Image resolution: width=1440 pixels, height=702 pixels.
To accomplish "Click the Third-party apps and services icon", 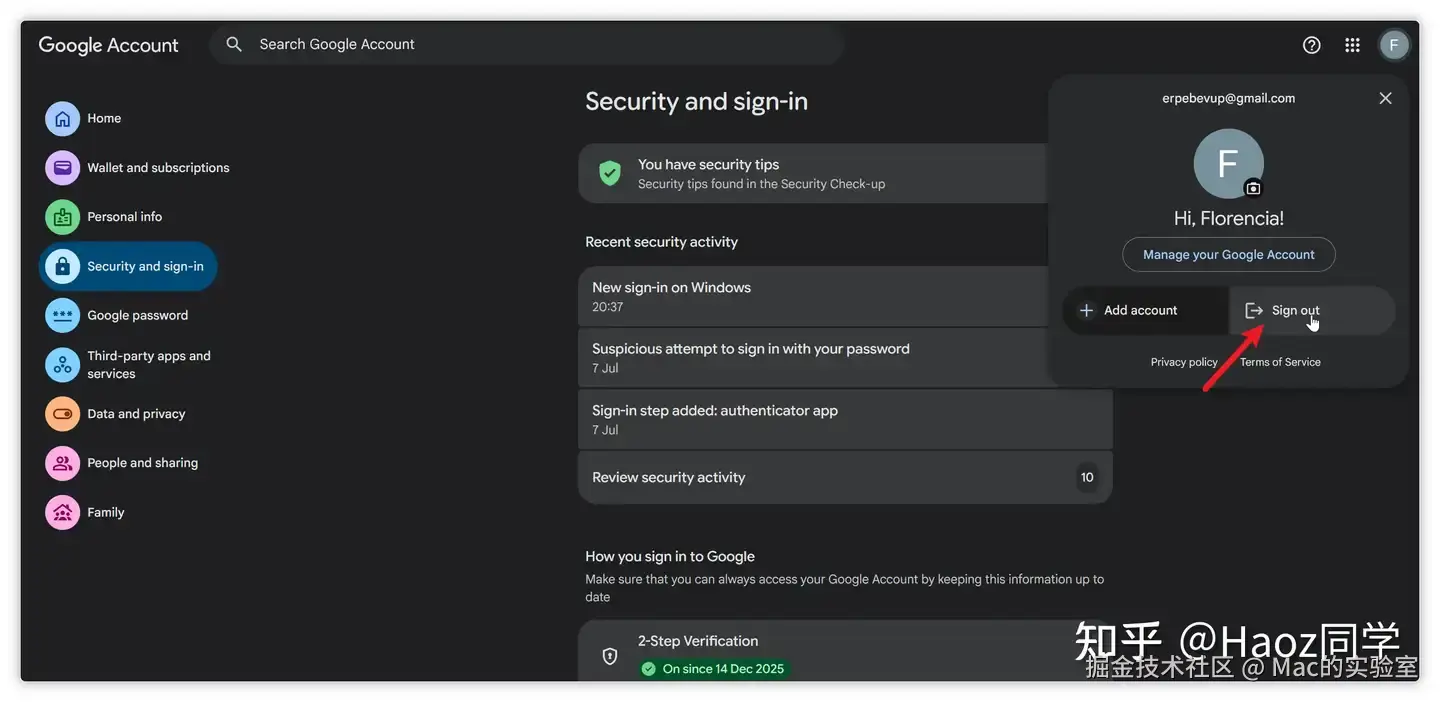I will click(x=62, y=365).
